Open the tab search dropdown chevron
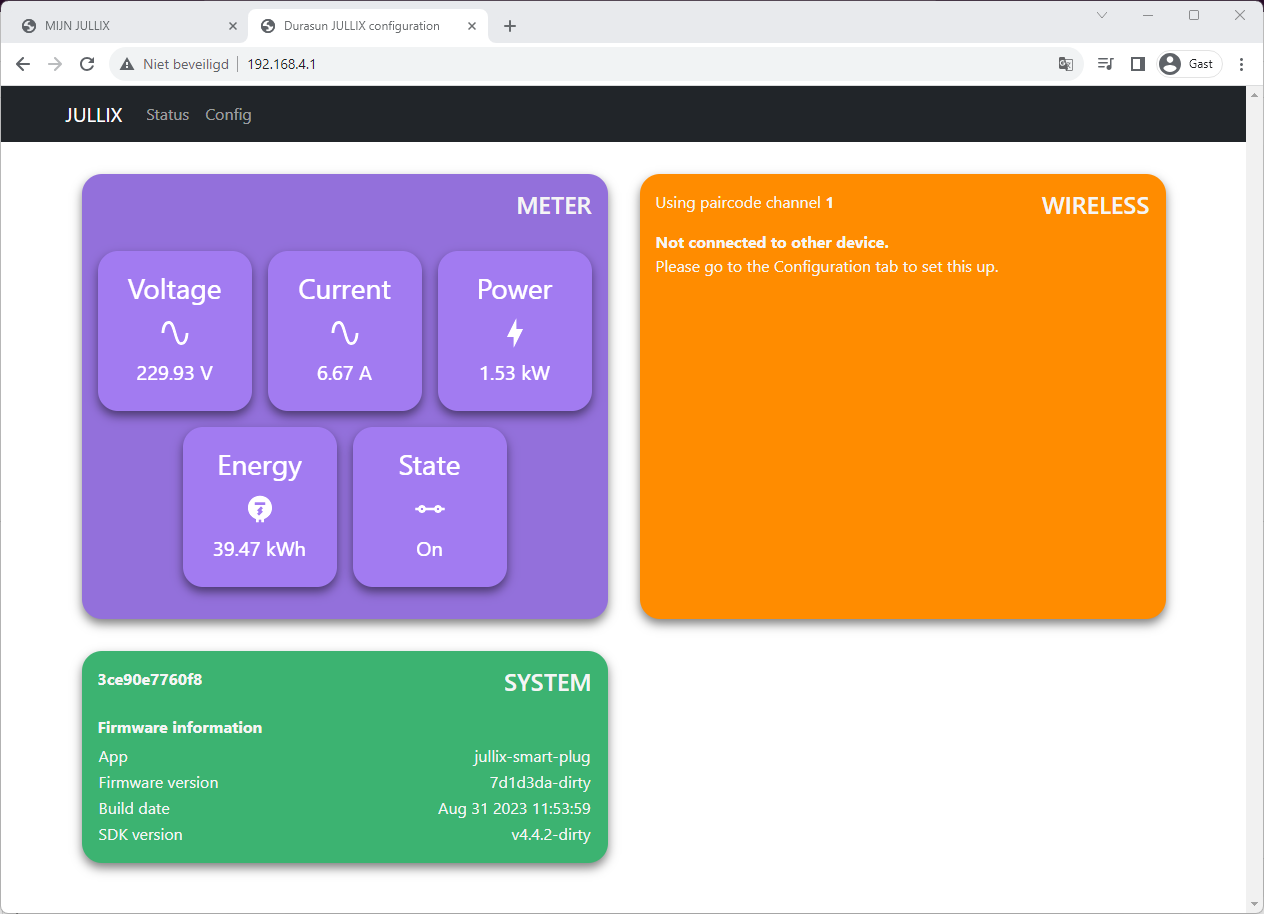Viewport: 1264px width, 914px height. [x=1102, y=15]
